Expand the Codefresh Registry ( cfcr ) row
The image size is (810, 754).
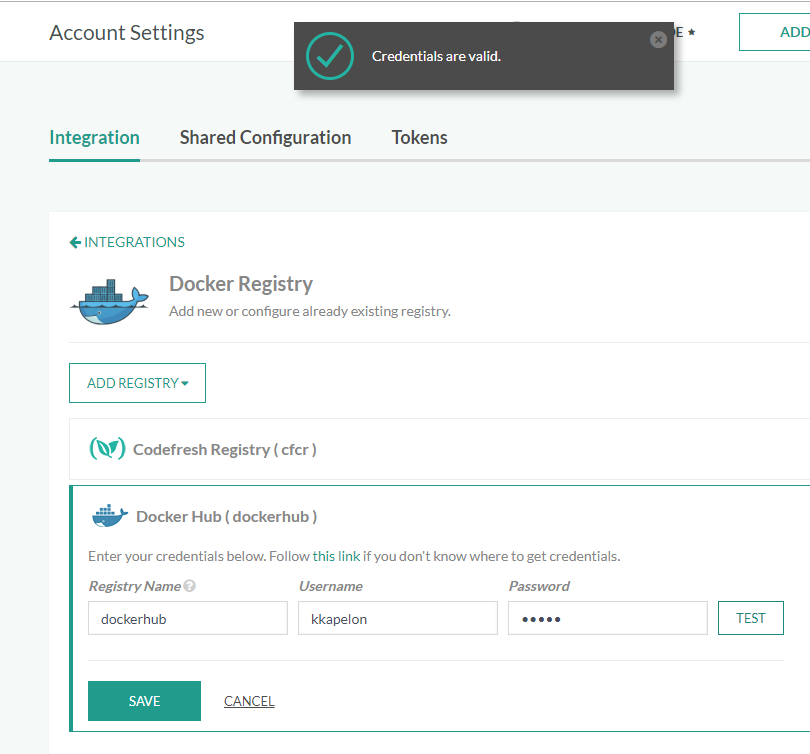[225, 449]
